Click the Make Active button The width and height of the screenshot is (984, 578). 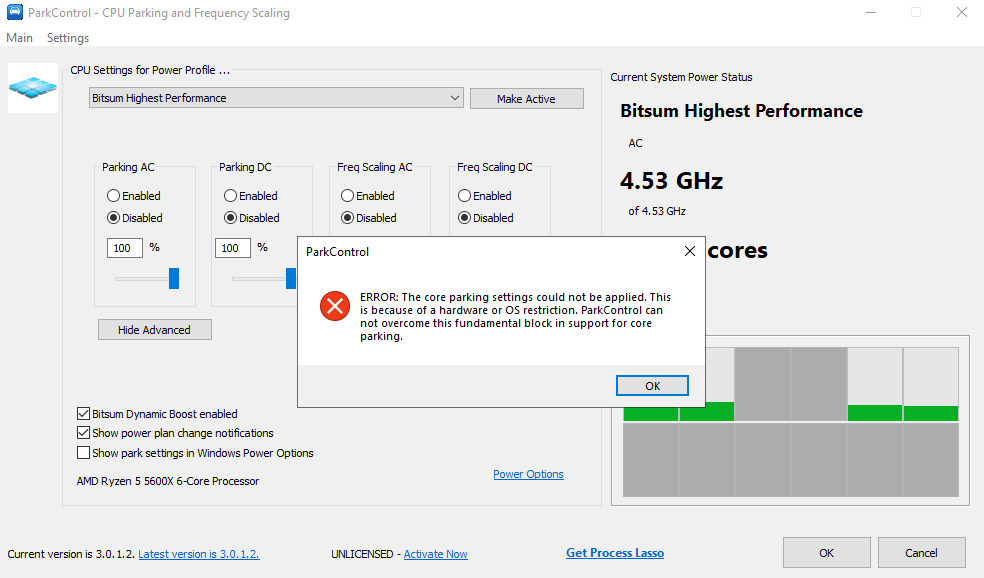point(527,99)
